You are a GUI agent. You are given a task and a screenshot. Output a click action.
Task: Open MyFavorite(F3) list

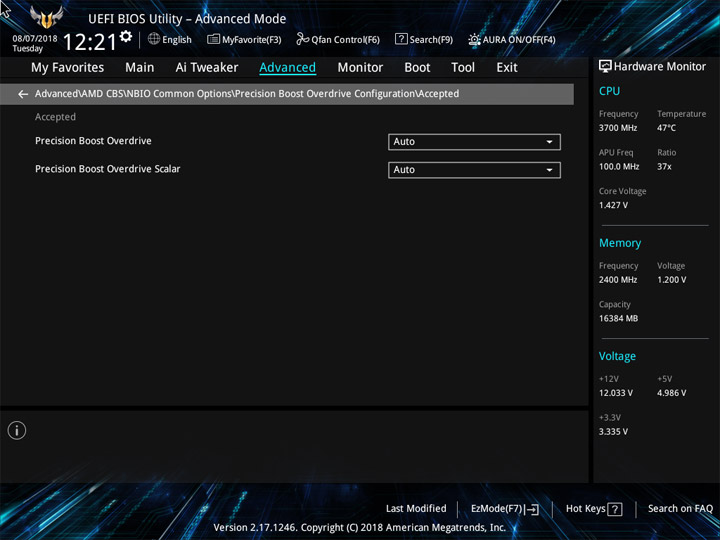pos(244,39)
